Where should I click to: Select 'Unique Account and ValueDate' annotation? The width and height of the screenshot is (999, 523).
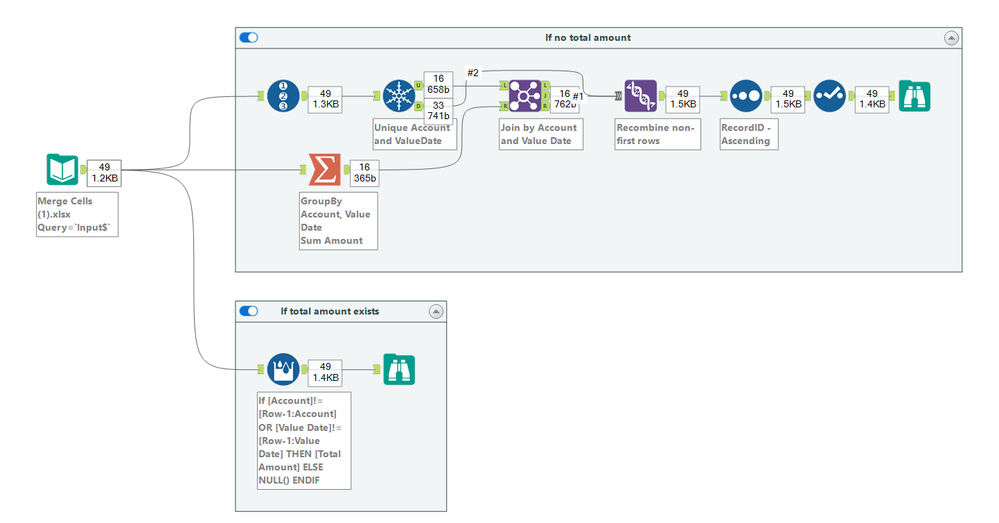pyautogui.click(x=415, y=134)
